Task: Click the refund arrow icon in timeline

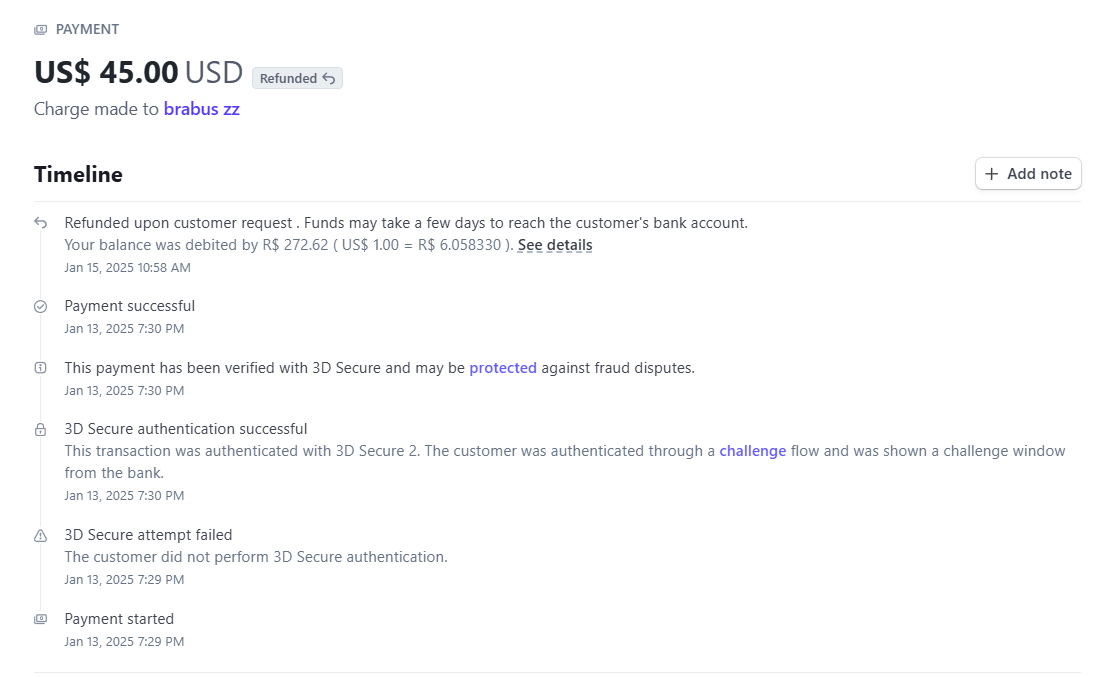Action: pos(41,223)
